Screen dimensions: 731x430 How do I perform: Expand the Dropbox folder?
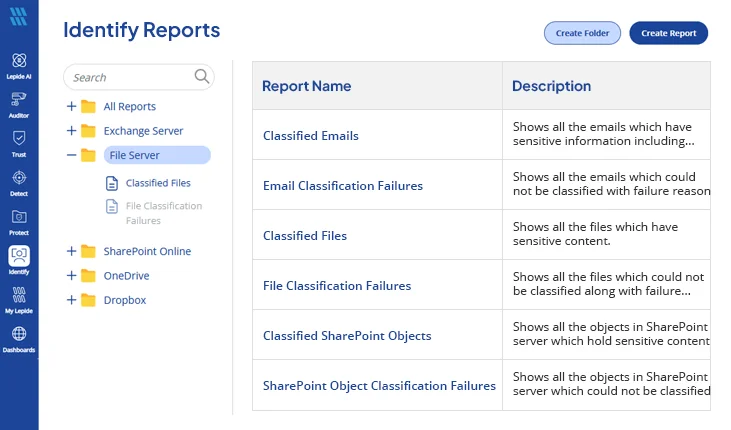71,299
